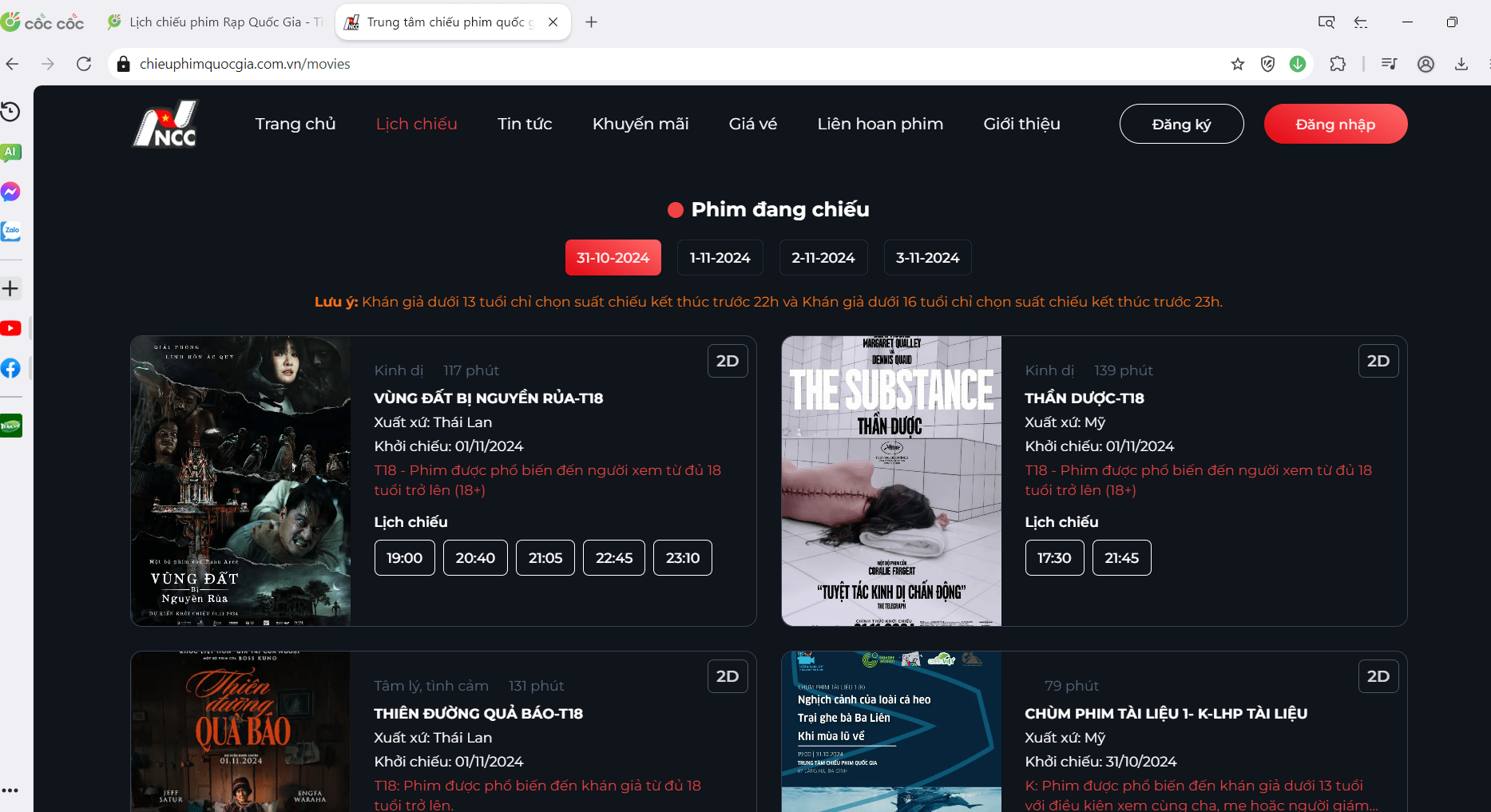Open browsing history from the sidebar

10,112
